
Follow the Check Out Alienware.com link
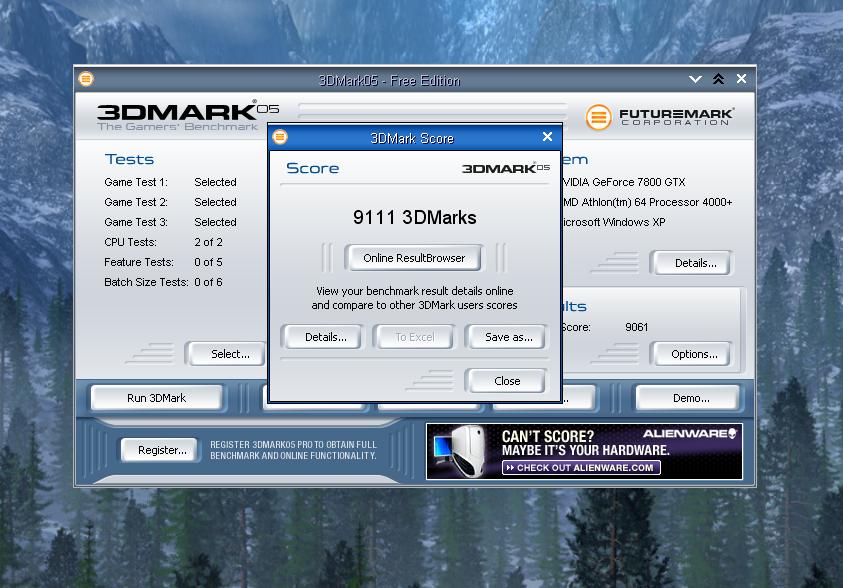click(x=581, y=468)
